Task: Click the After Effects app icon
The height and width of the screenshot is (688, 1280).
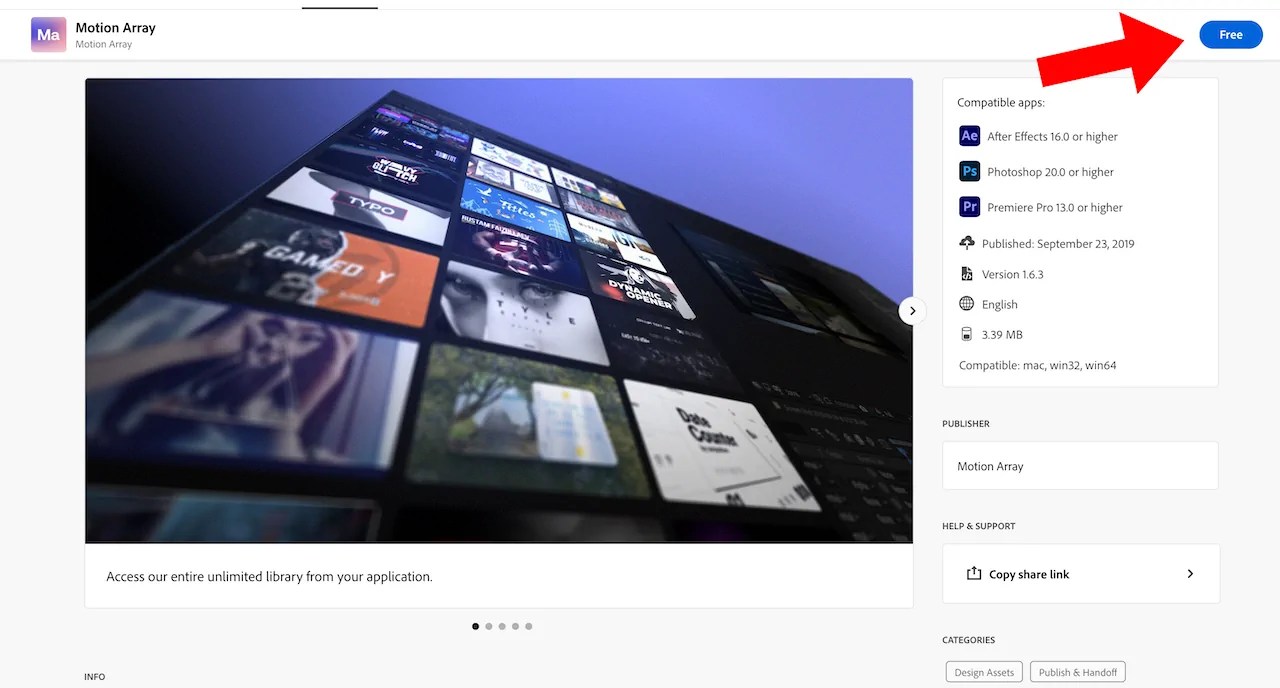Action: [969, 136]
